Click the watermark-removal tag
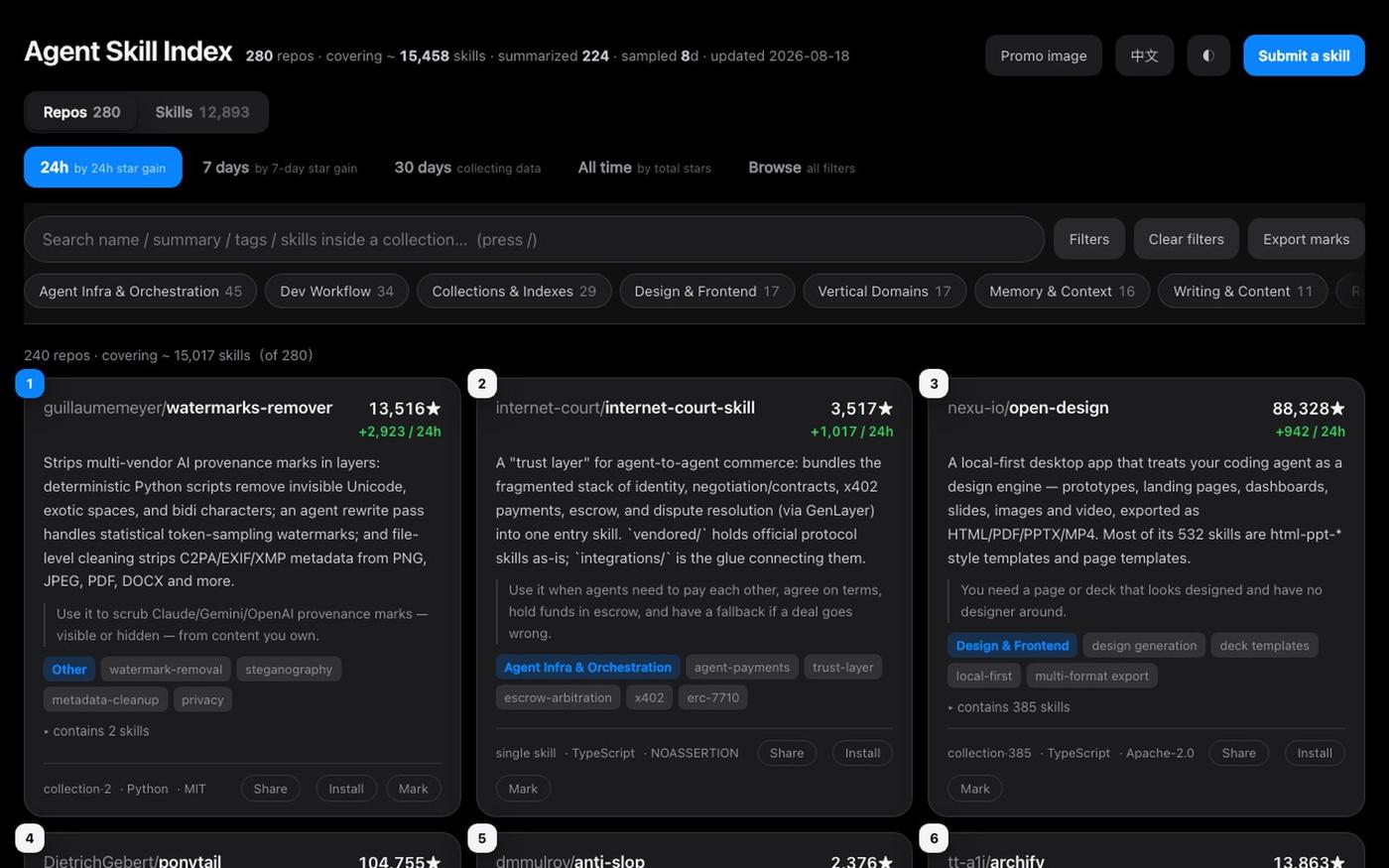This screenshot has height=868, width=1389. (166, 670)
